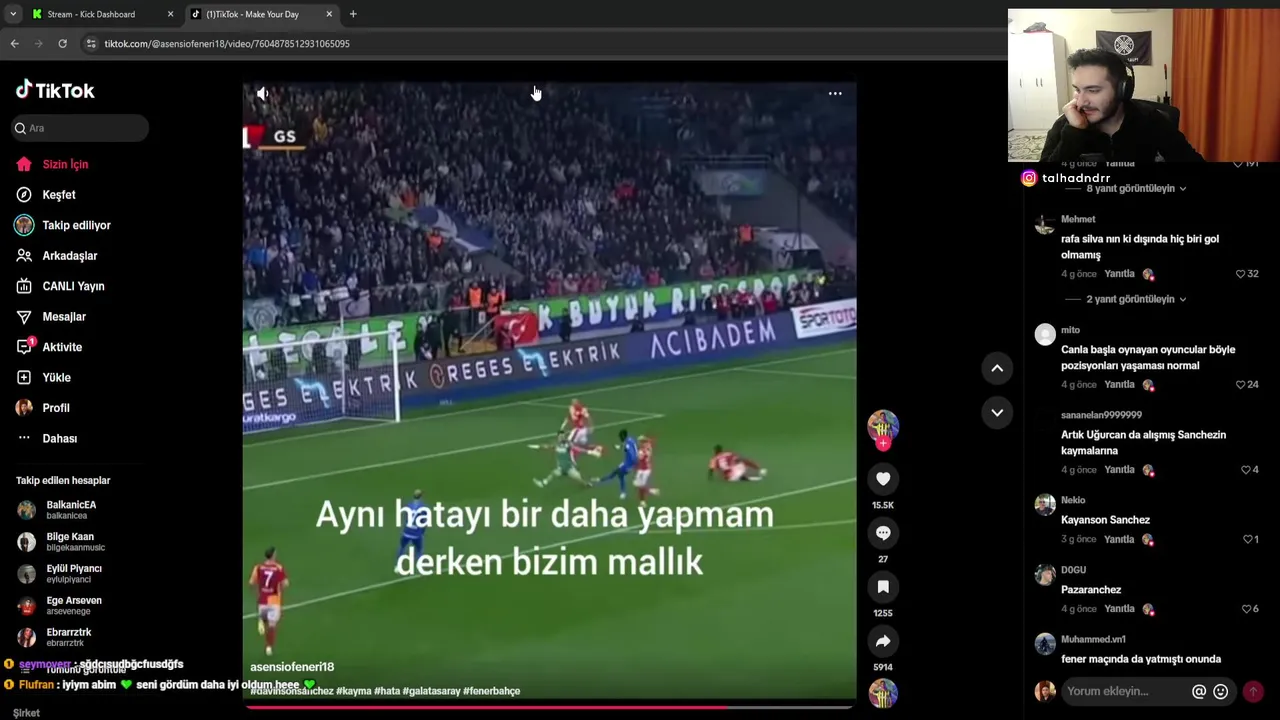
Task: Open the Keşfet page
Action: point(58,195)
